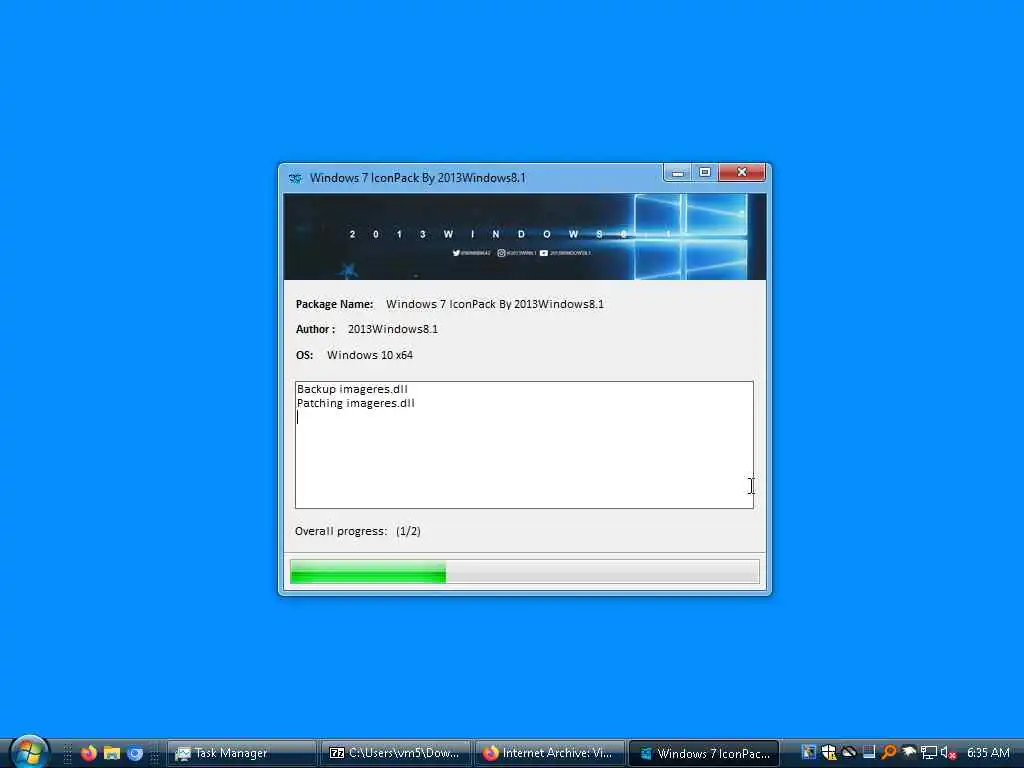The width and height of the screenshot is (1024, 768).
Task: Open the network status tray icon
Action: [928, 752]
